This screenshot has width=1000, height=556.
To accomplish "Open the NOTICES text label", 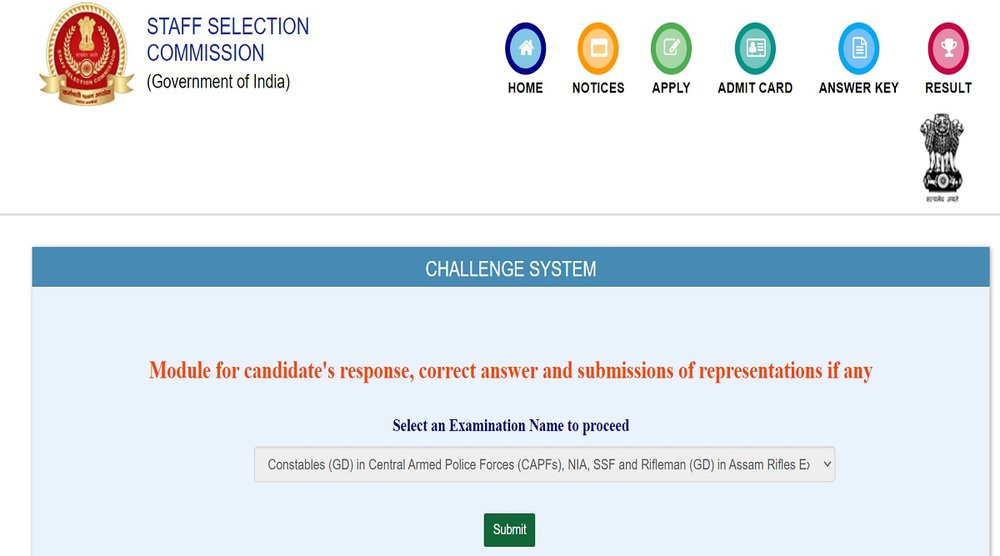I will click(598, 88).
